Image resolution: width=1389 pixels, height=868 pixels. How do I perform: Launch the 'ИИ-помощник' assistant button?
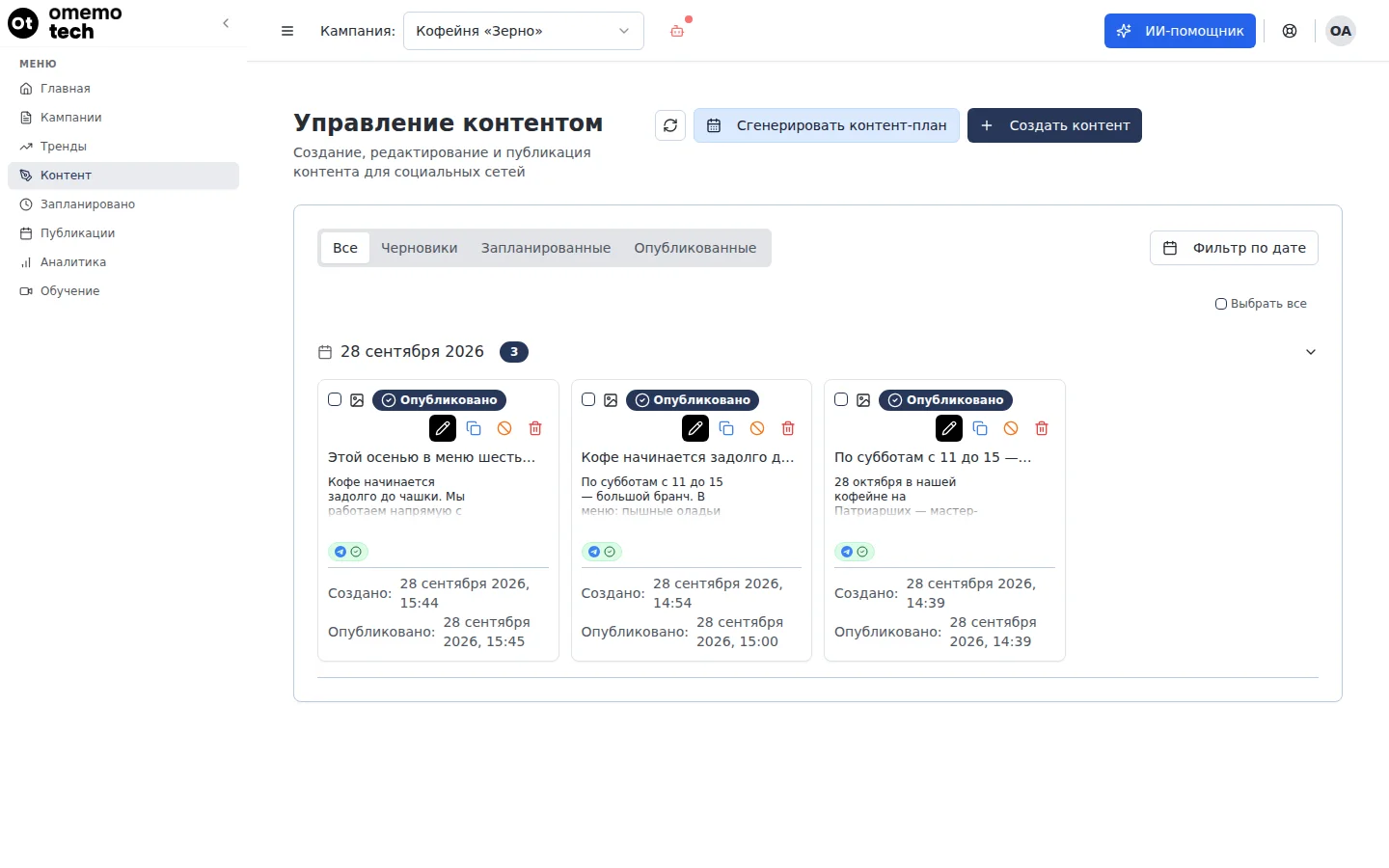tap(1180, 31)
